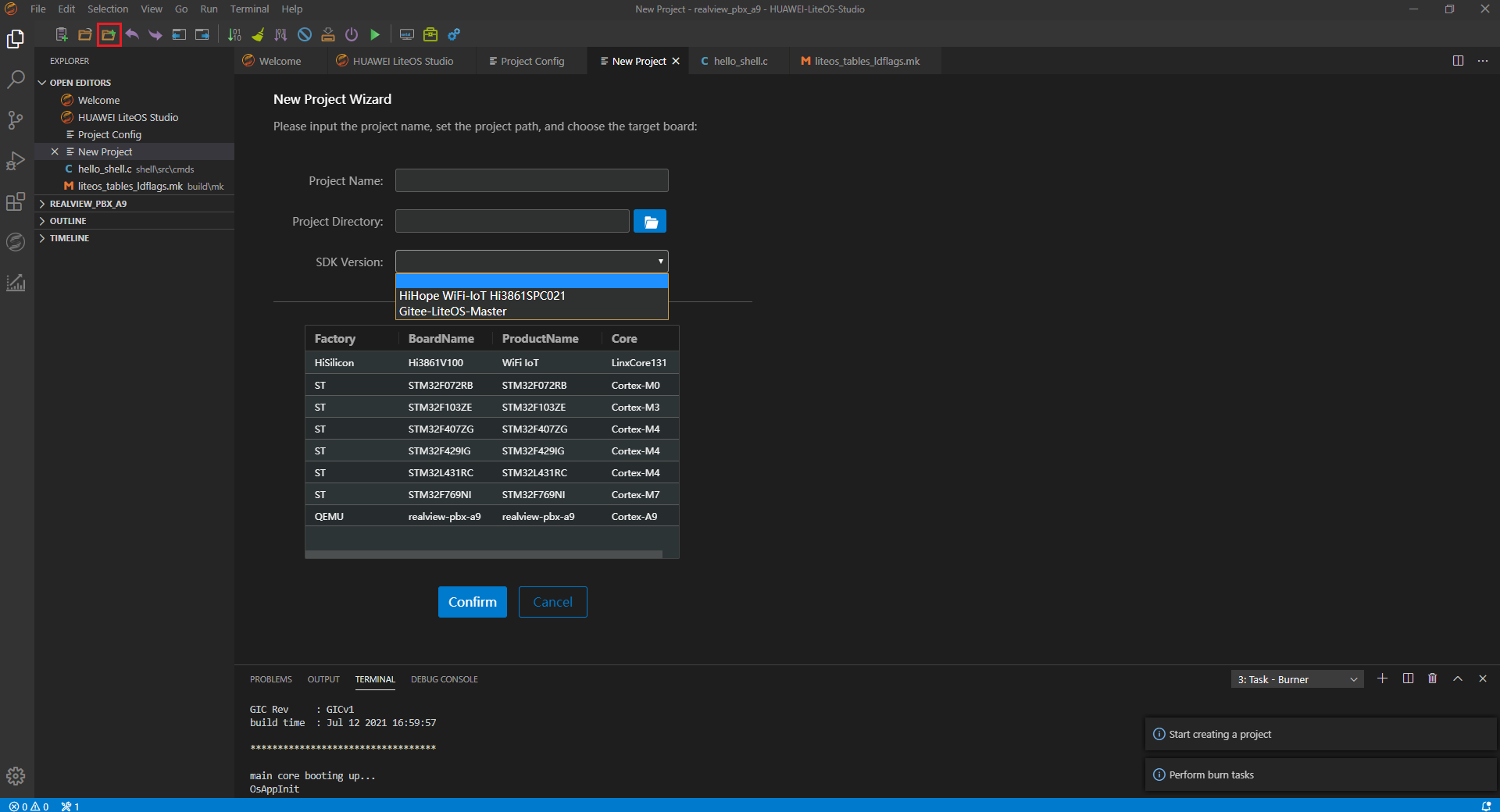
Task: Select the STM32F429IG board row
Action: click(x=492, y=451)
